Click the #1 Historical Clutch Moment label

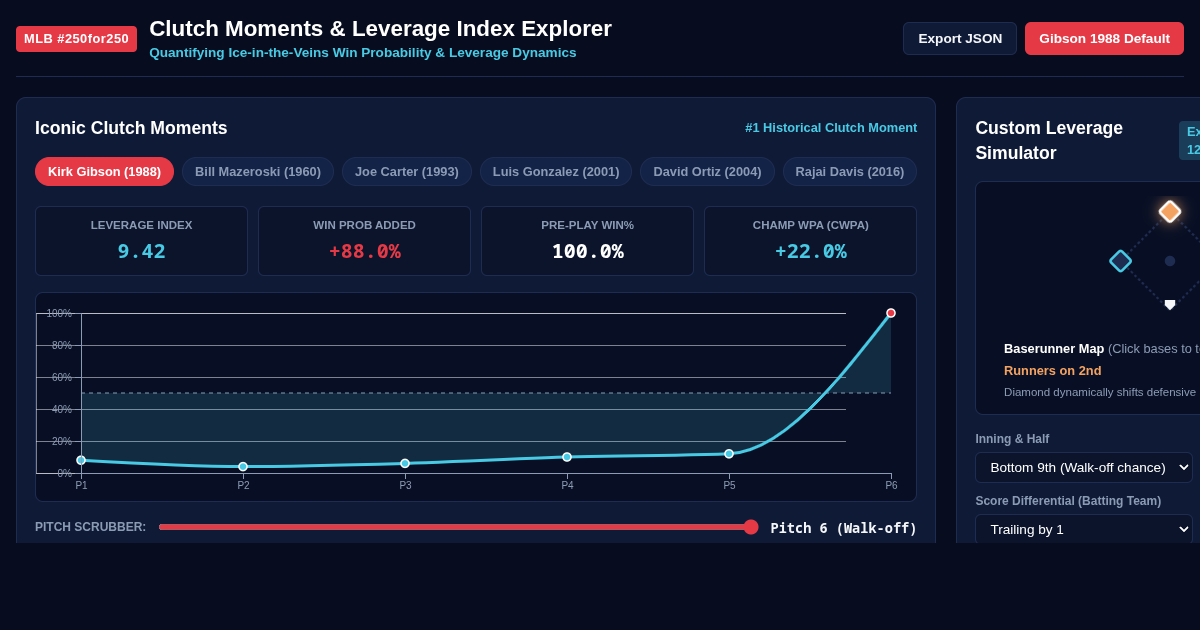831,128
